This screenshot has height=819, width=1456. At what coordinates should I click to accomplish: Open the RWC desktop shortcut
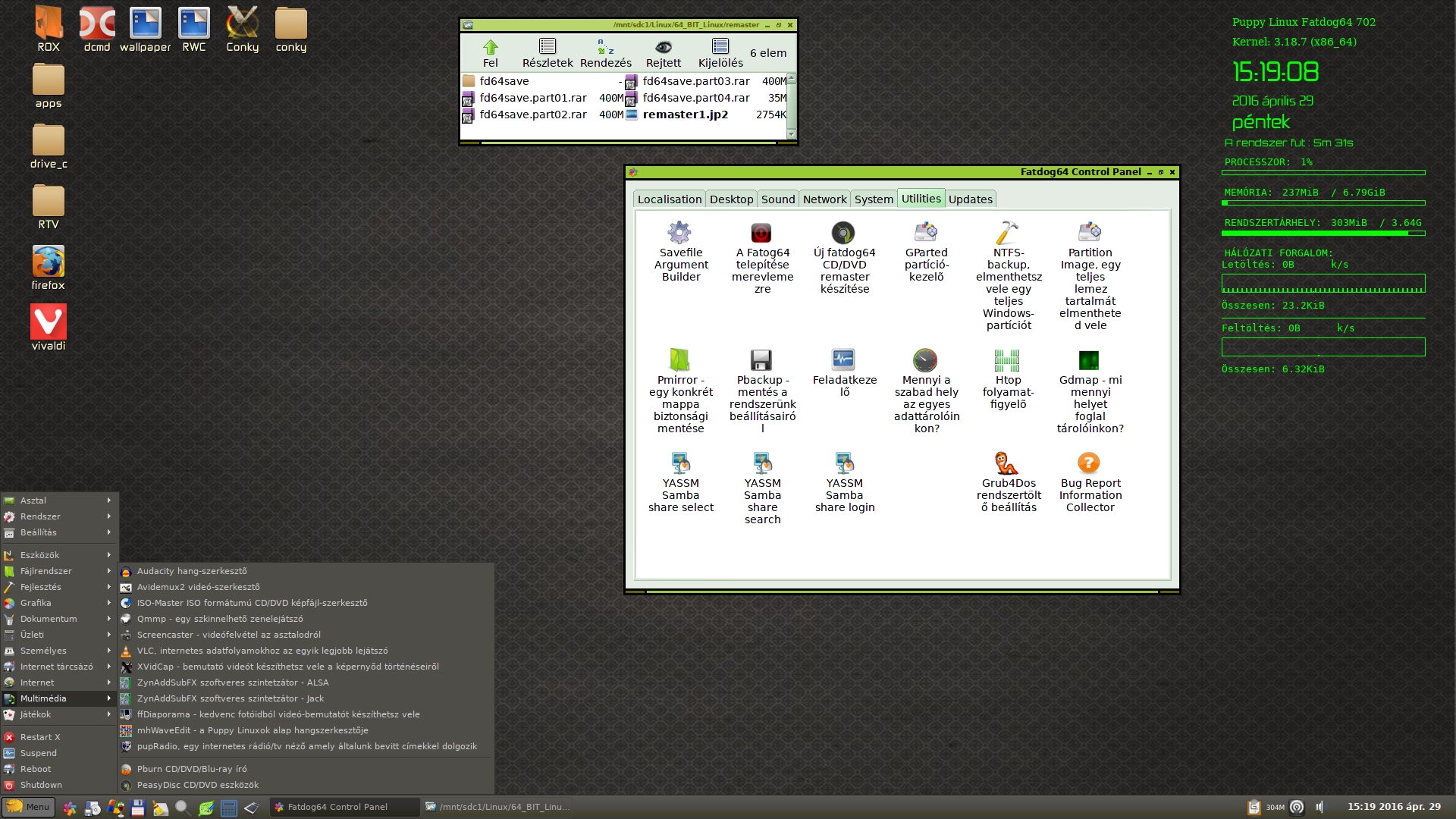tap(193, 30)
